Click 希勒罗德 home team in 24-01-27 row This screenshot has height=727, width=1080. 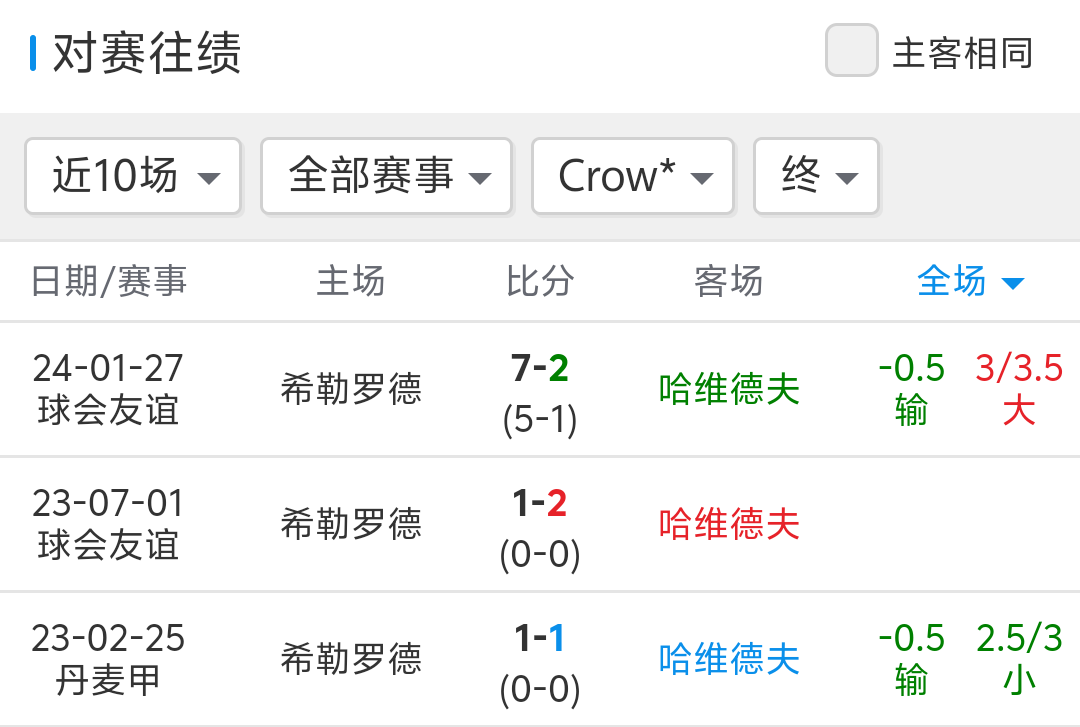[351, 389]
